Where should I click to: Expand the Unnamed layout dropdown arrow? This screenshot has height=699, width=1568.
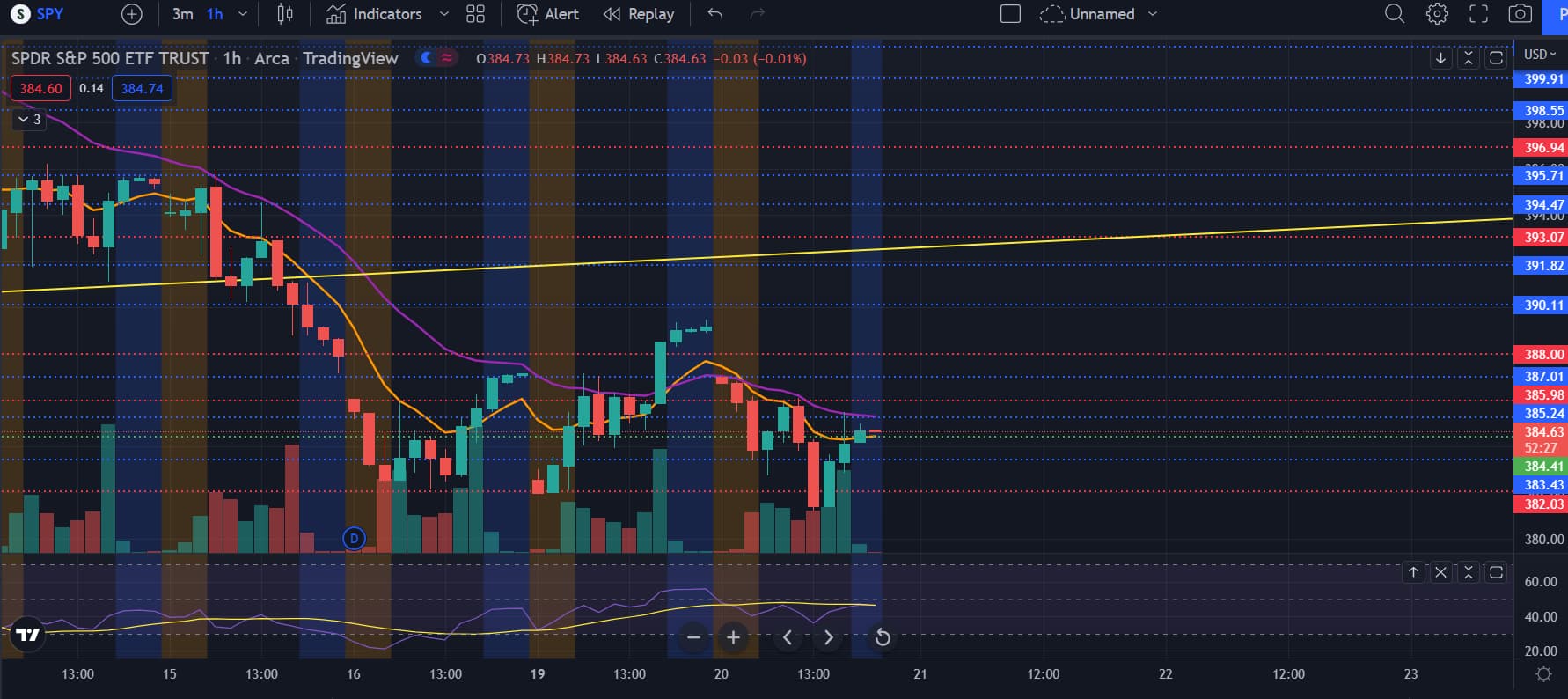1153,14
